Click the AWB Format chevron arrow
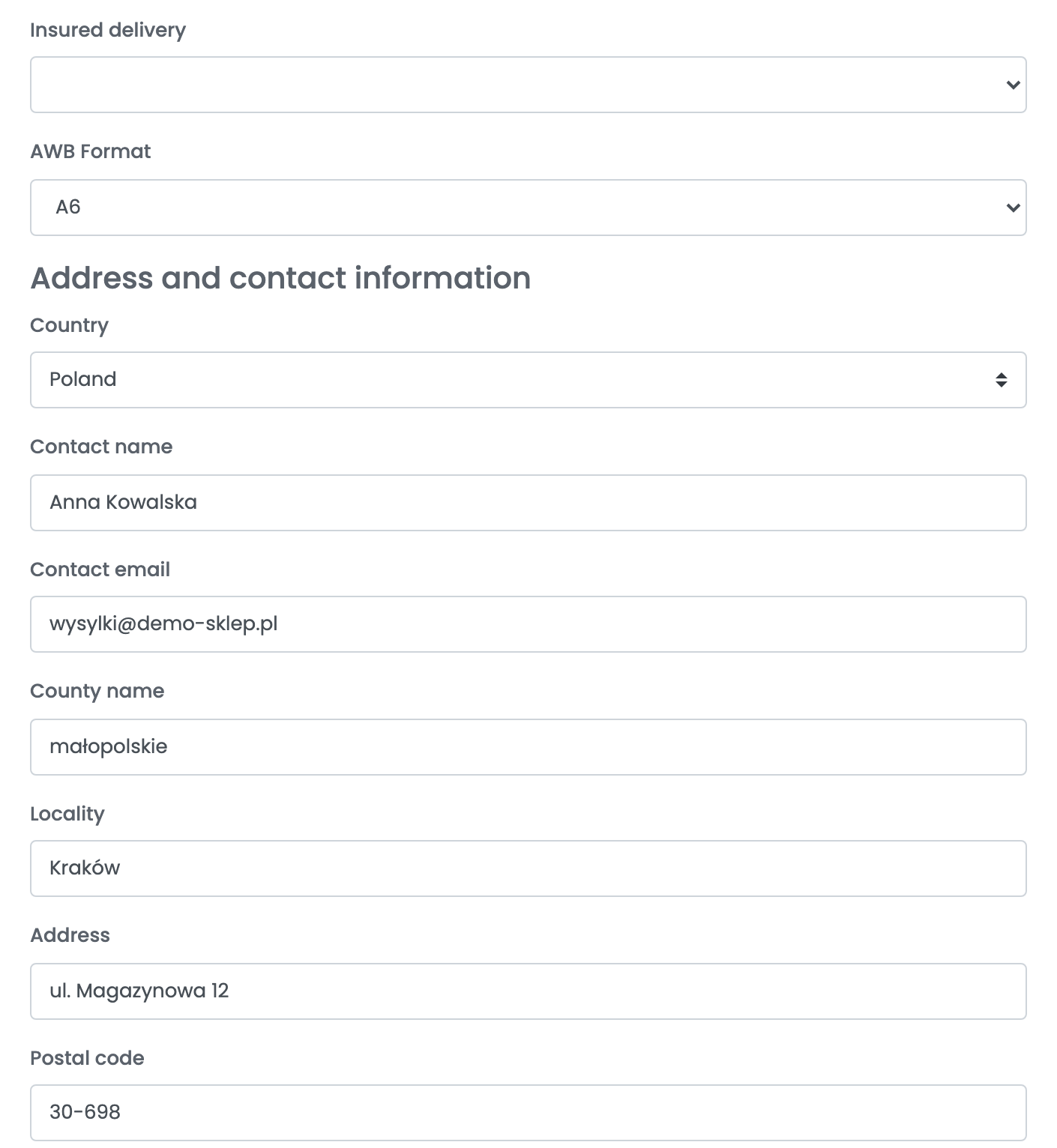This screenshot has width=1057, height=1148. pyautogui.click(x=1013, y=208)
